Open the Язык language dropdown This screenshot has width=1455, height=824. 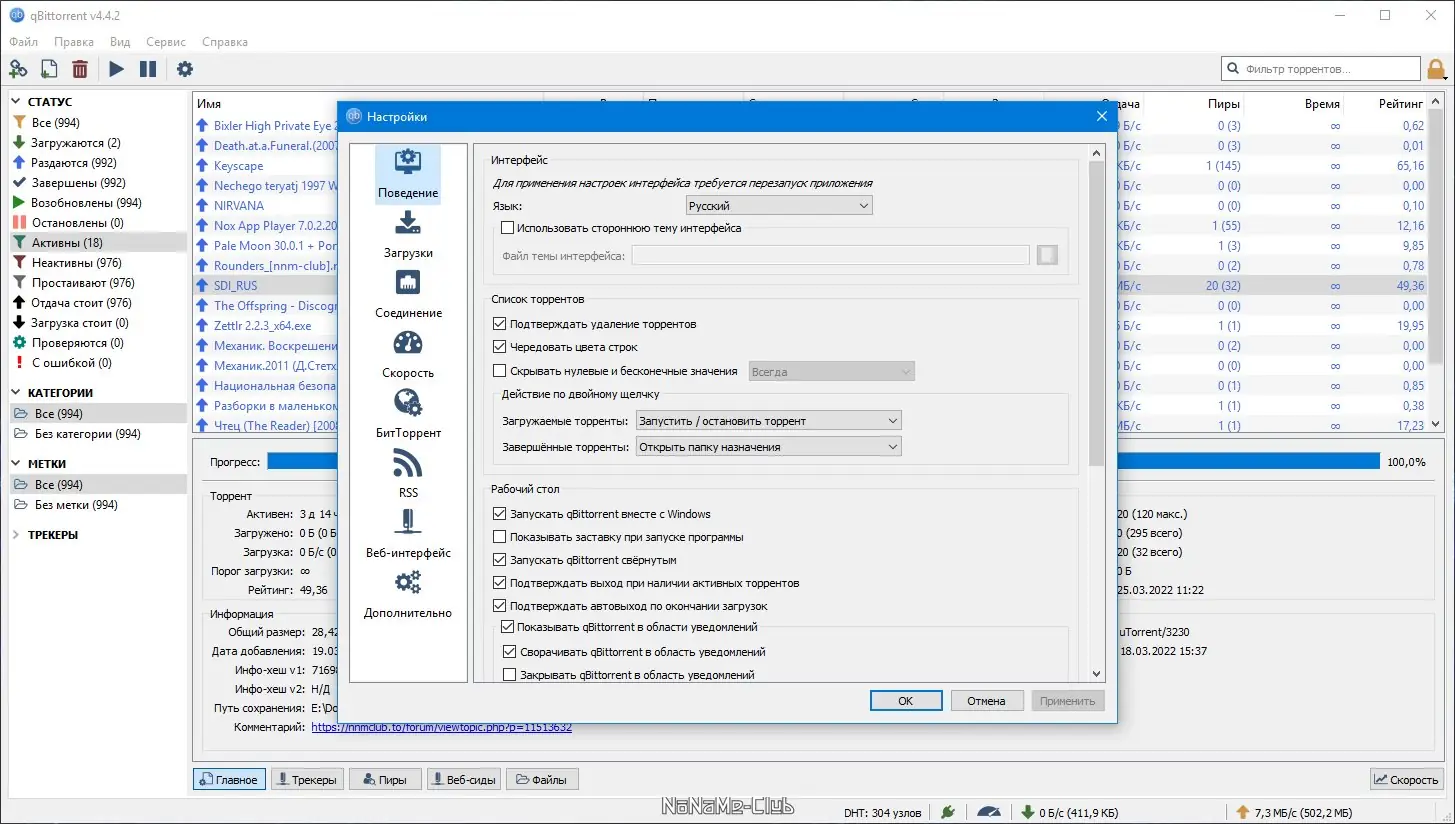tap(779, 205)
